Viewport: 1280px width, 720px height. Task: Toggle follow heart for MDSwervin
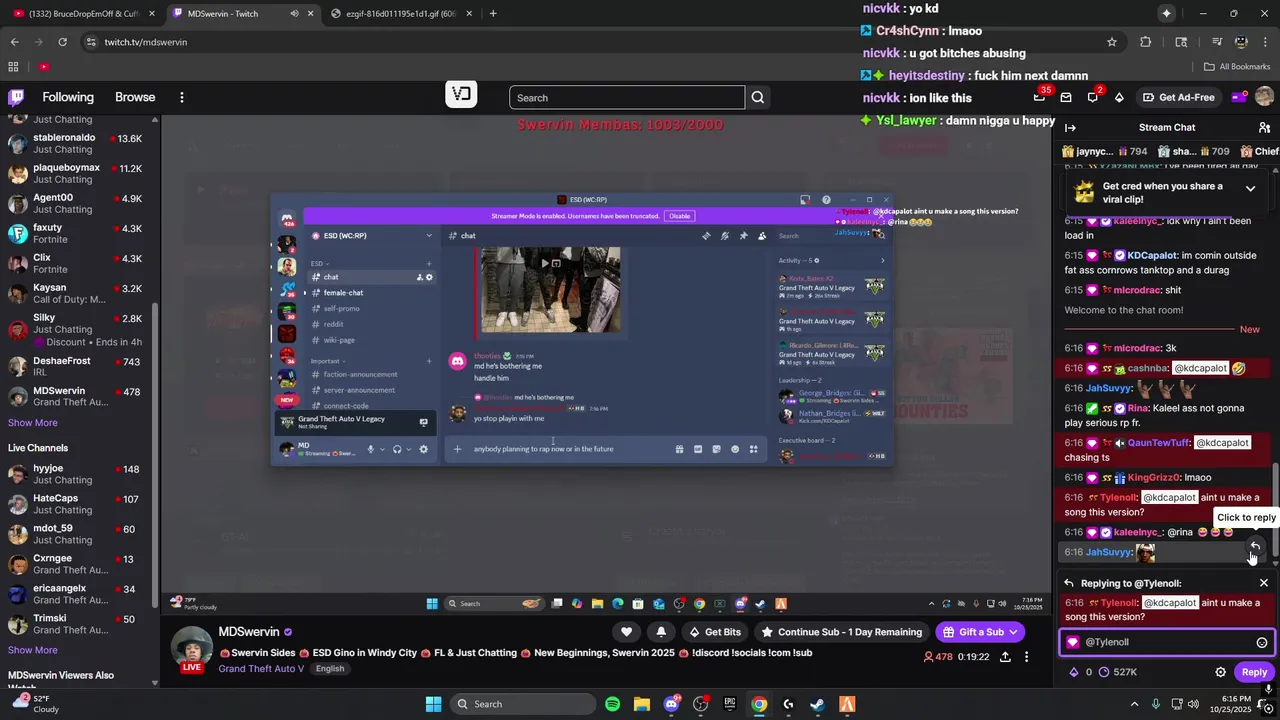click(626, 632)
